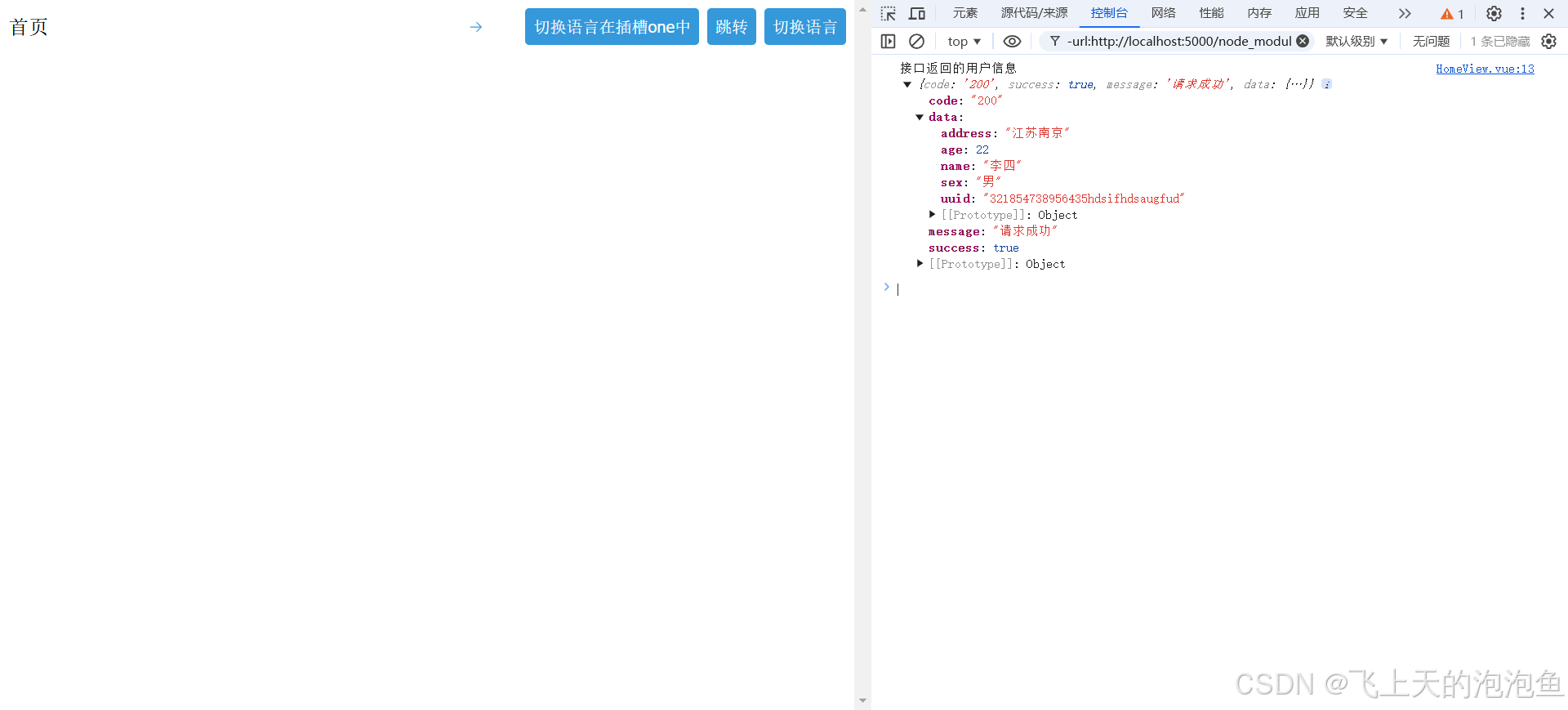
Task: Expand the root object's Prototype
Action: [x=920, y=264]
